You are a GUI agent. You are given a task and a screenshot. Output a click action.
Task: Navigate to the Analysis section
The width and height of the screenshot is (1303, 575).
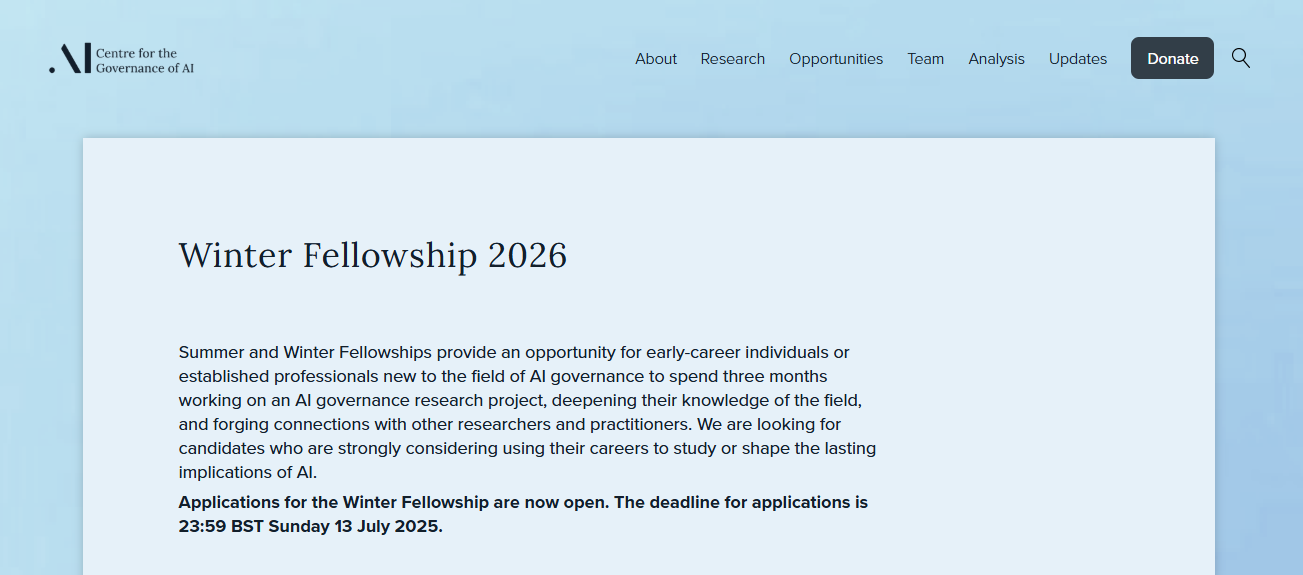(x=996, y=59)
